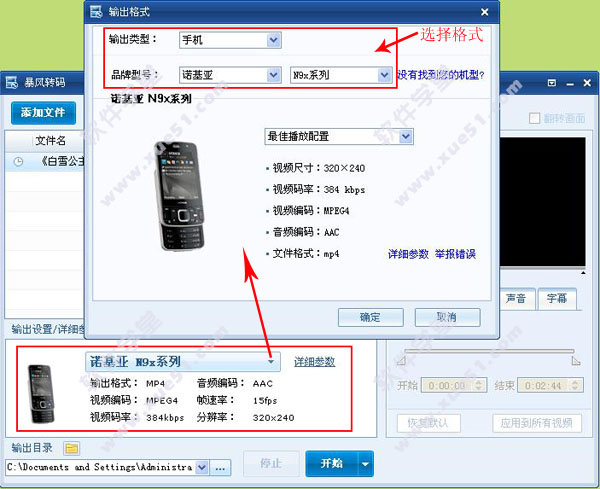Open the arrow menu beside 开始

[365, 464]
